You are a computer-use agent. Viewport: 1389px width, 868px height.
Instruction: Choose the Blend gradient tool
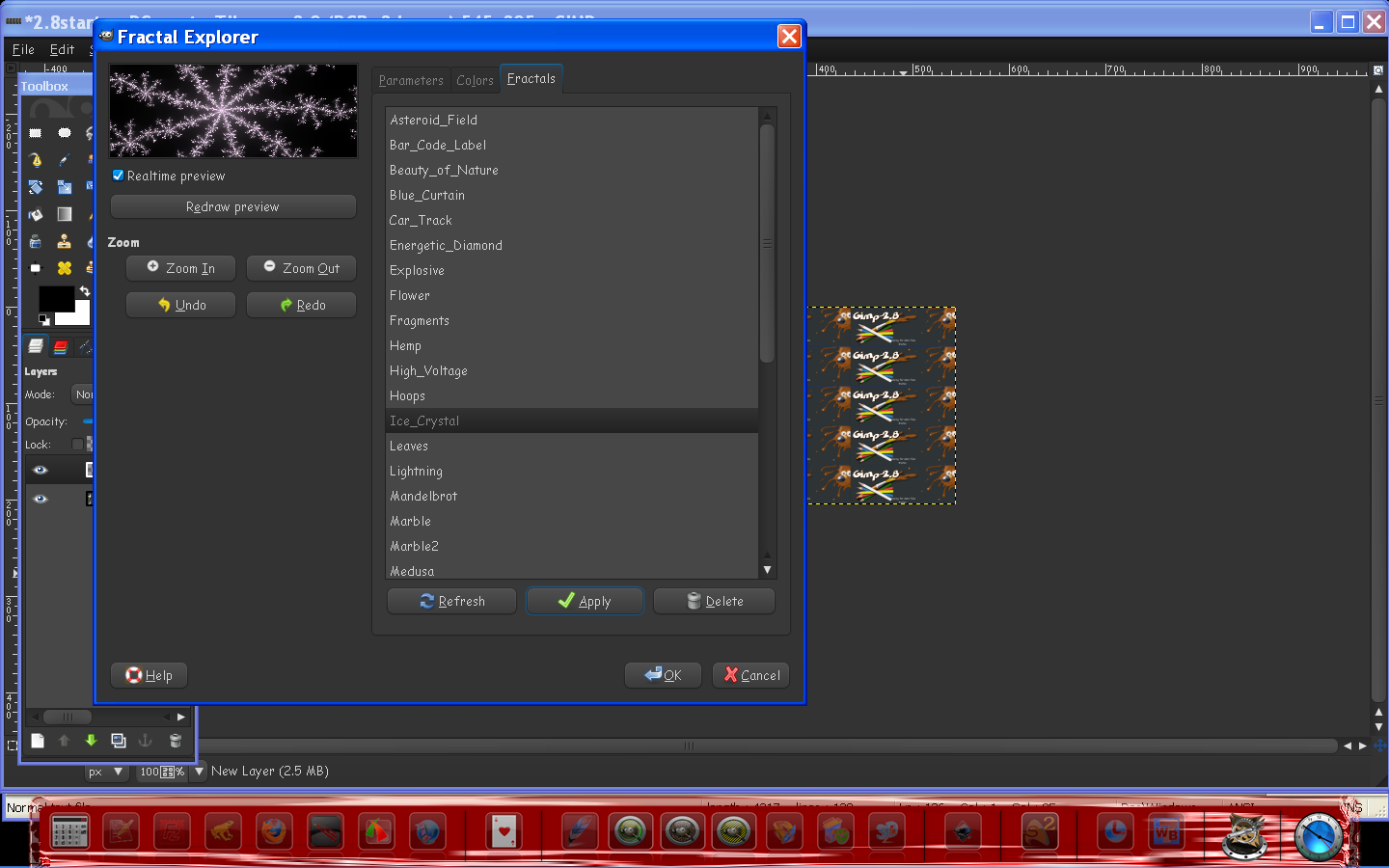coord(65,214)
